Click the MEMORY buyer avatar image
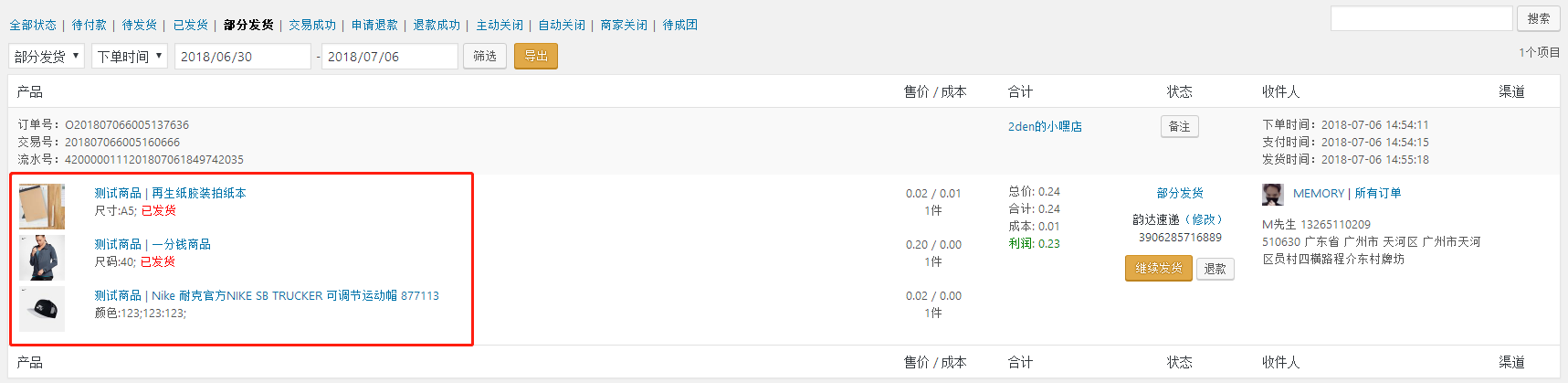 pos(1273,194)
